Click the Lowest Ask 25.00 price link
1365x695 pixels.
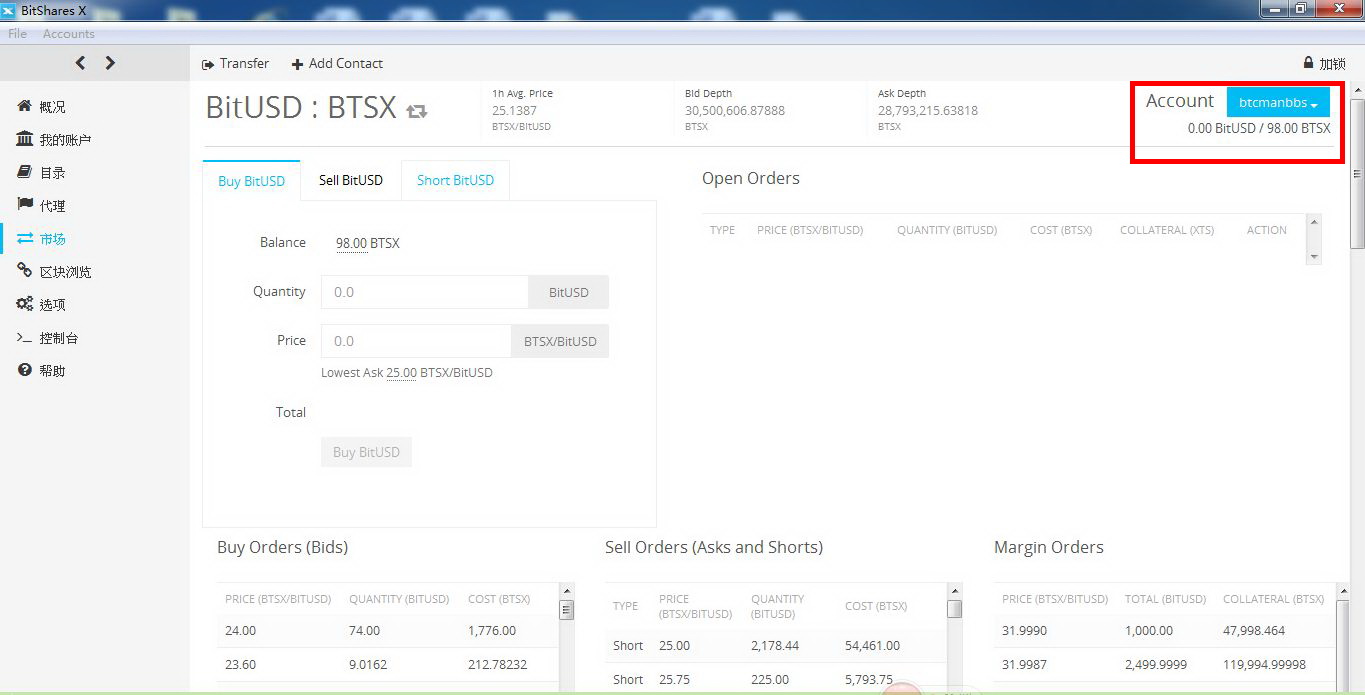(x=401, y=373)
